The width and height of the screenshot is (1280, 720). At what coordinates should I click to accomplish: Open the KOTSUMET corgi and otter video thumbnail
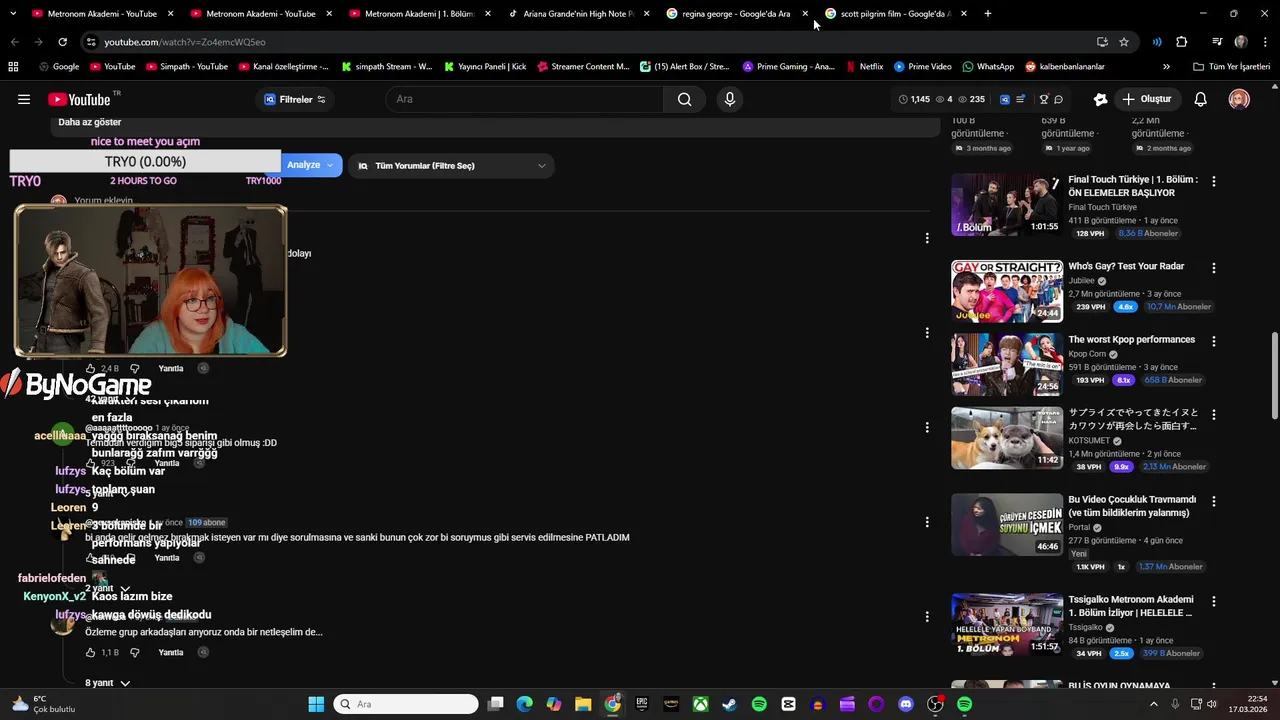click(1006, 438)
